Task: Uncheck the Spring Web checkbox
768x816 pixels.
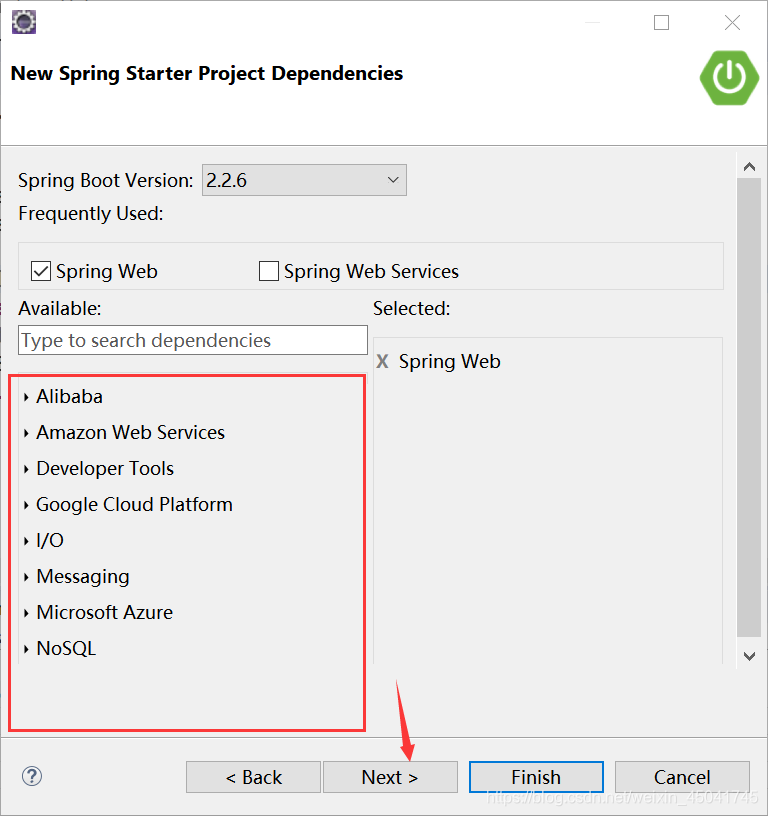Action: (x=41, y=271)
